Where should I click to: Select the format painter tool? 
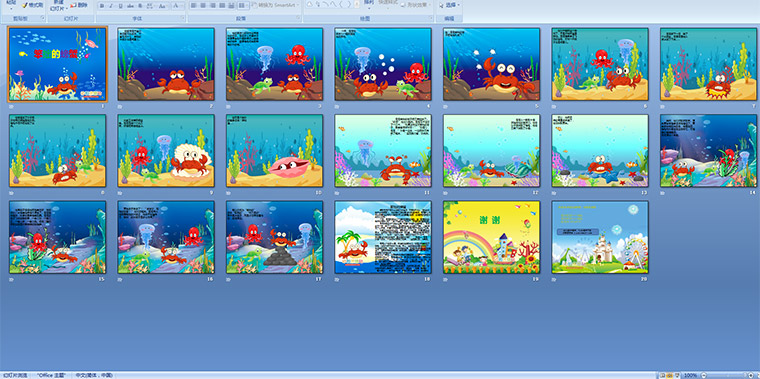32,5
